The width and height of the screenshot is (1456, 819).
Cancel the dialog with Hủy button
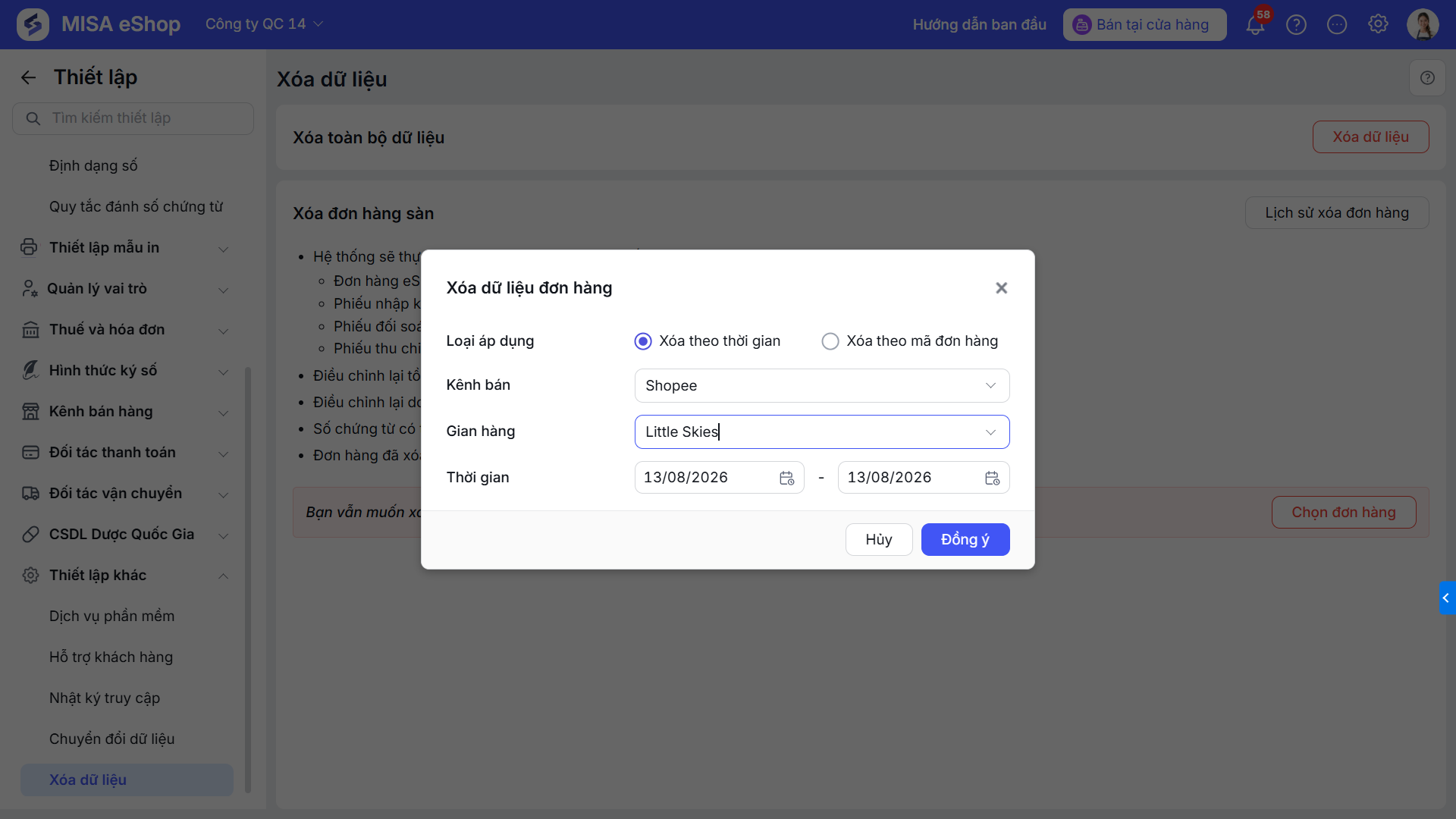click(x=879, y=539)
